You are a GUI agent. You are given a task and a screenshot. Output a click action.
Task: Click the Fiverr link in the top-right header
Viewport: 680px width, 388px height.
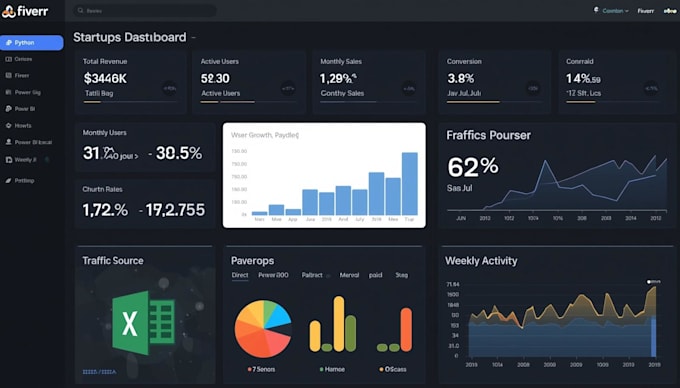click(x=646, y=11)
